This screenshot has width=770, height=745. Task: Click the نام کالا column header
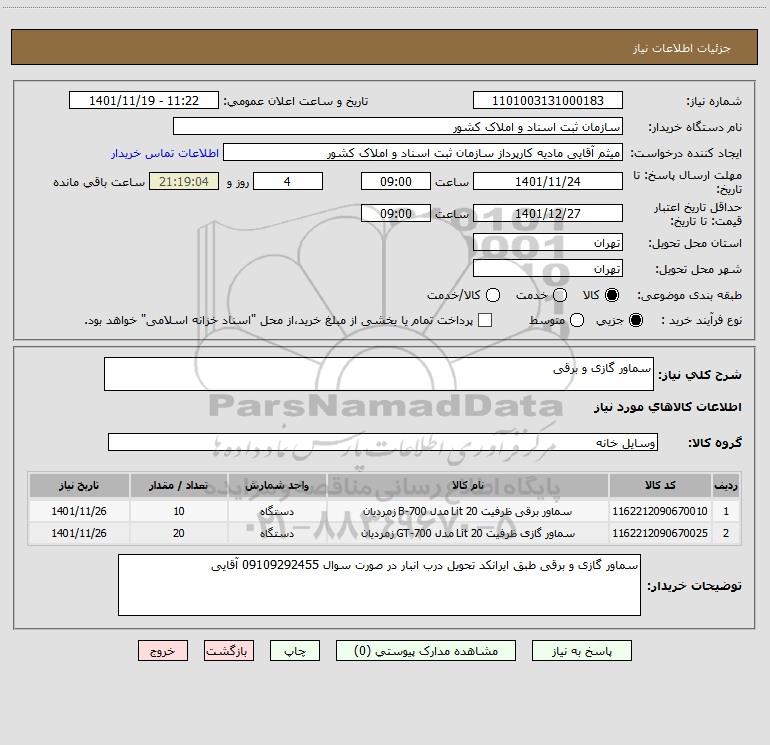[468, 486]
